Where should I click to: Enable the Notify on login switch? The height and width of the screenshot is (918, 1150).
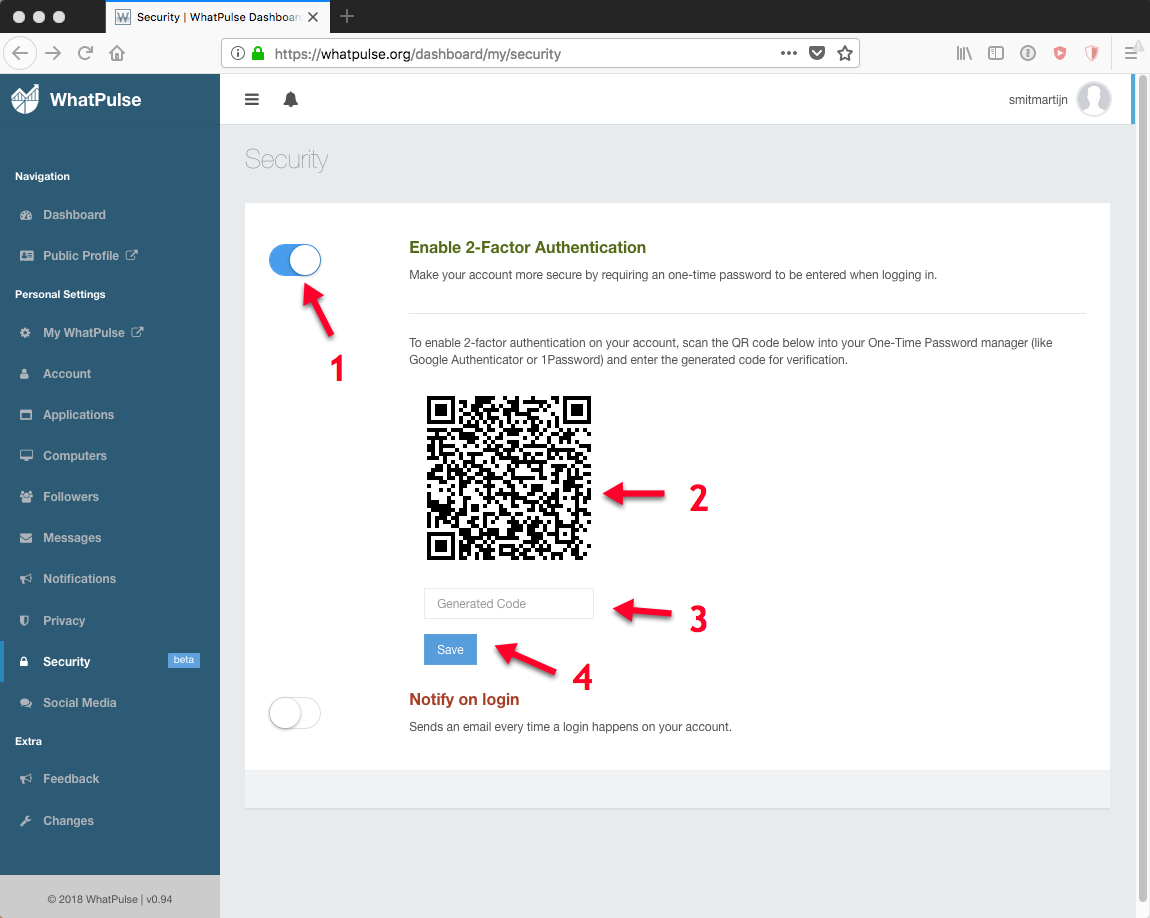(295, 713)
